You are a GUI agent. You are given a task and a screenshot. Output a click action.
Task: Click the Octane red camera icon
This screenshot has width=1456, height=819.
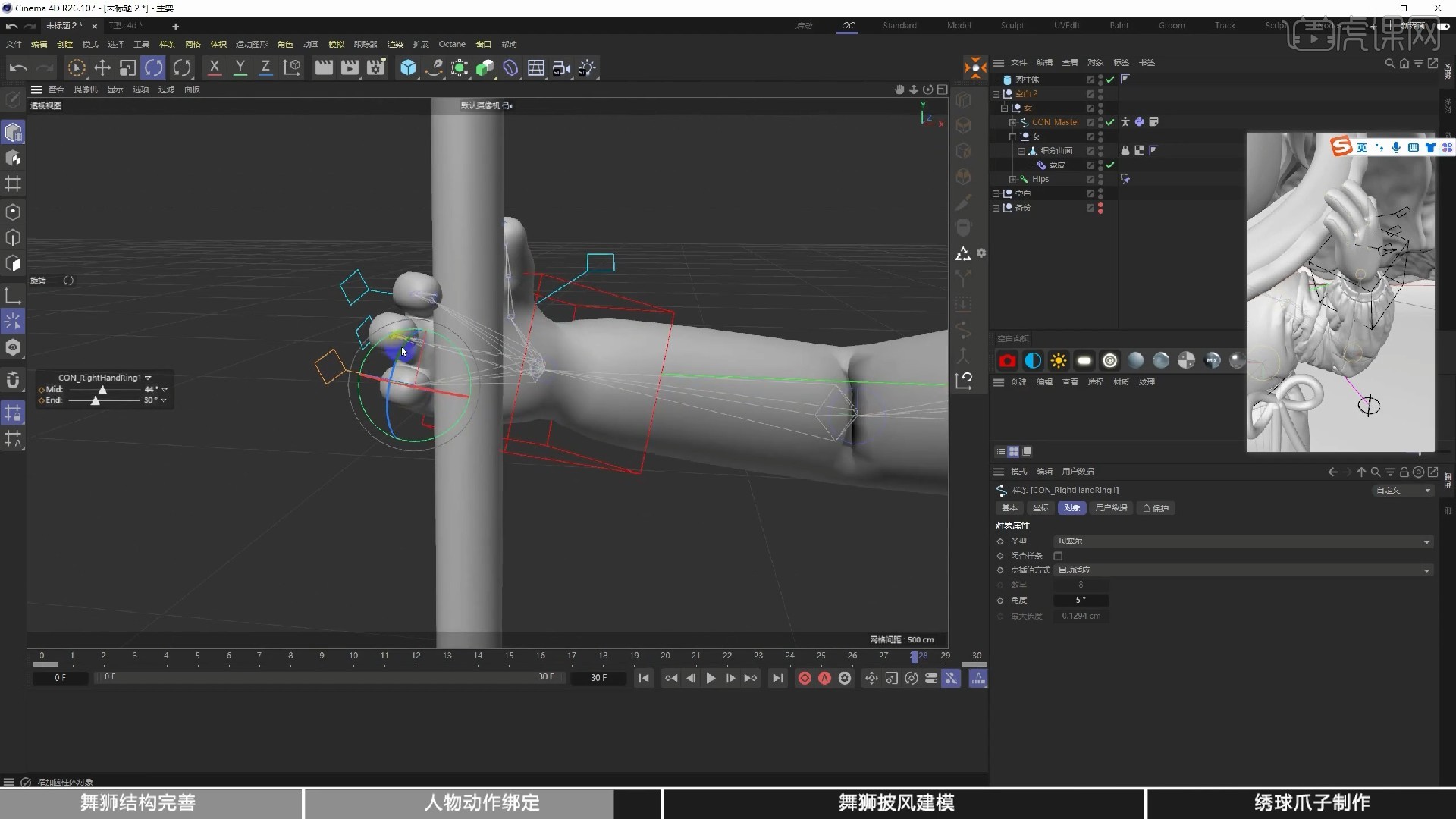tap(1007, 361)
